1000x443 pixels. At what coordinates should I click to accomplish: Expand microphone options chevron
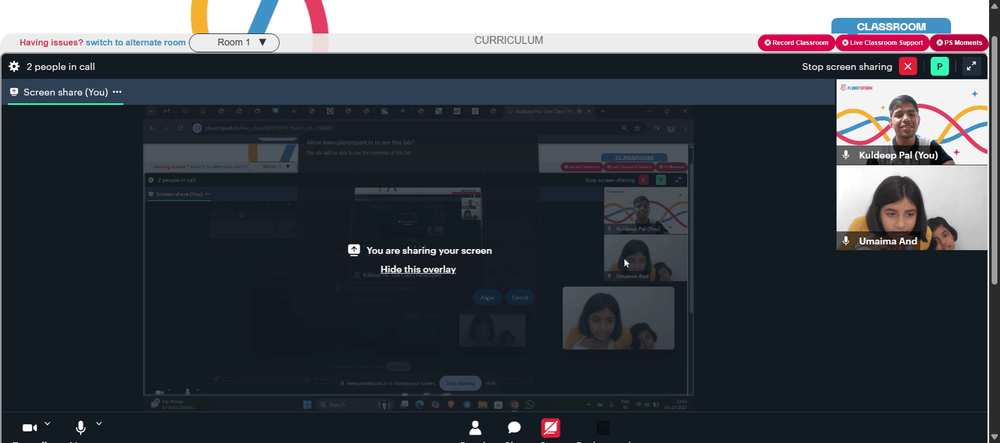(99, 423)
